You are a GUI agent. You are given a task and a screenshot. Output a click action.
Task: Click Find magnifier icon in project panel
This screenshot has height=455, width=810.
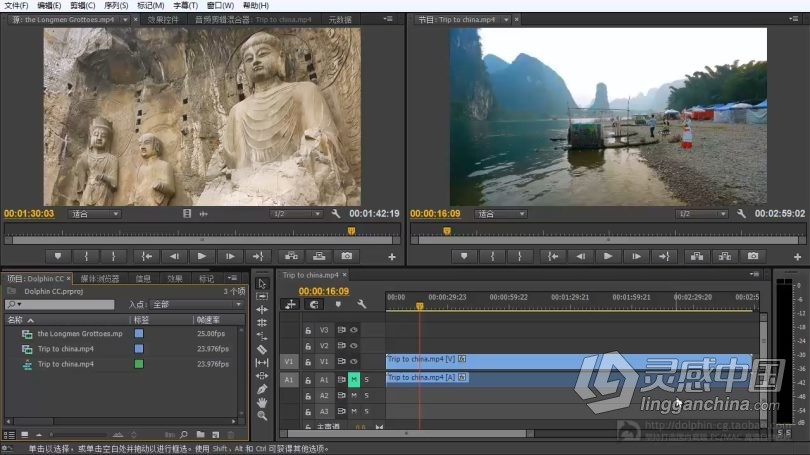[x=184, y=435]
